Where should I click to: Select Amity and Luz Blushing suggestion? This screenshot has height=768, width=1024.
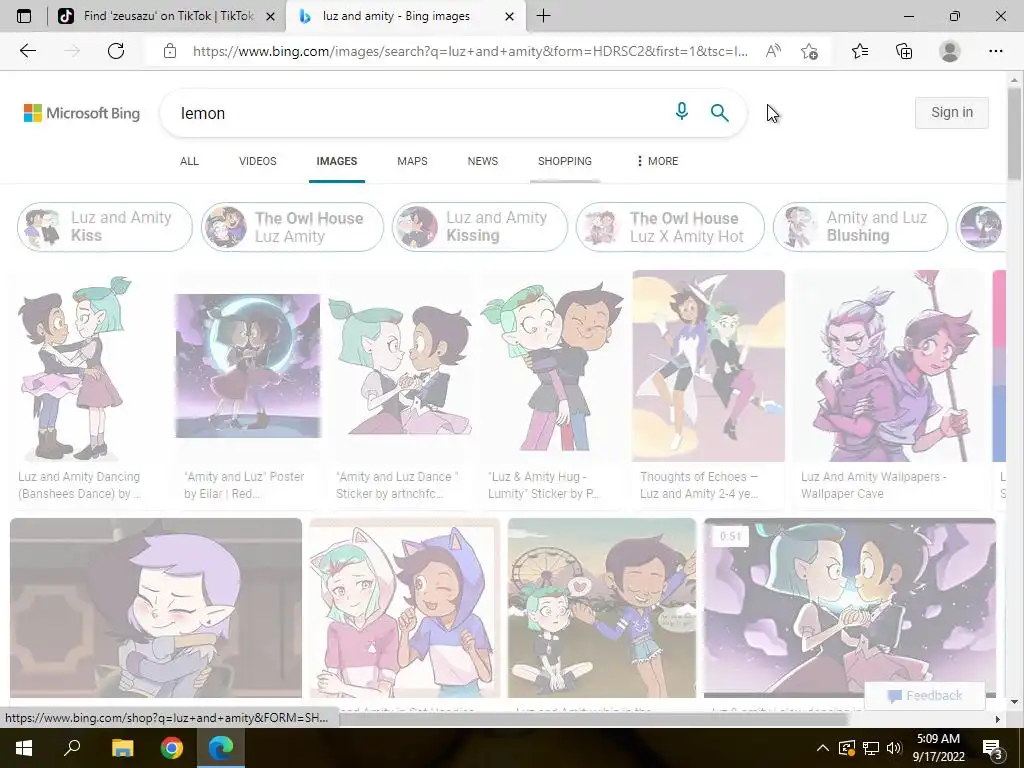click(860, 227)
